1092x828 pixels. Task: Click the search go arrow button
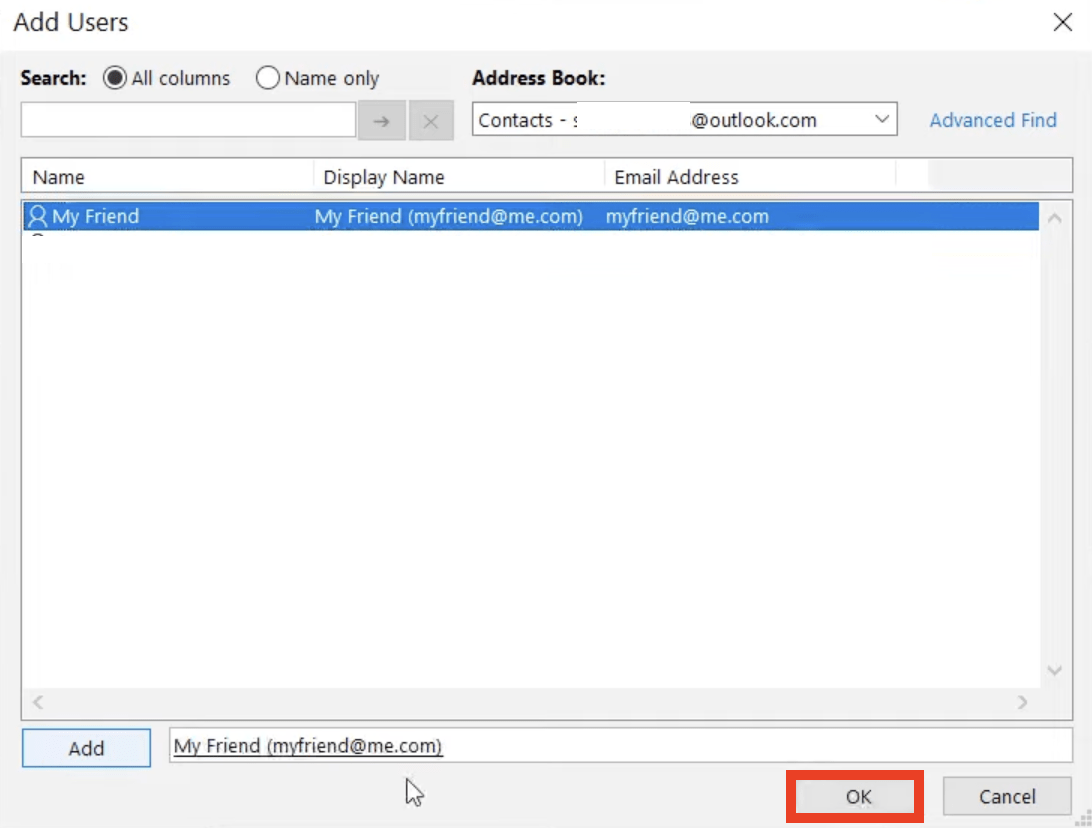pyautogui.click(x=382, y=121)
